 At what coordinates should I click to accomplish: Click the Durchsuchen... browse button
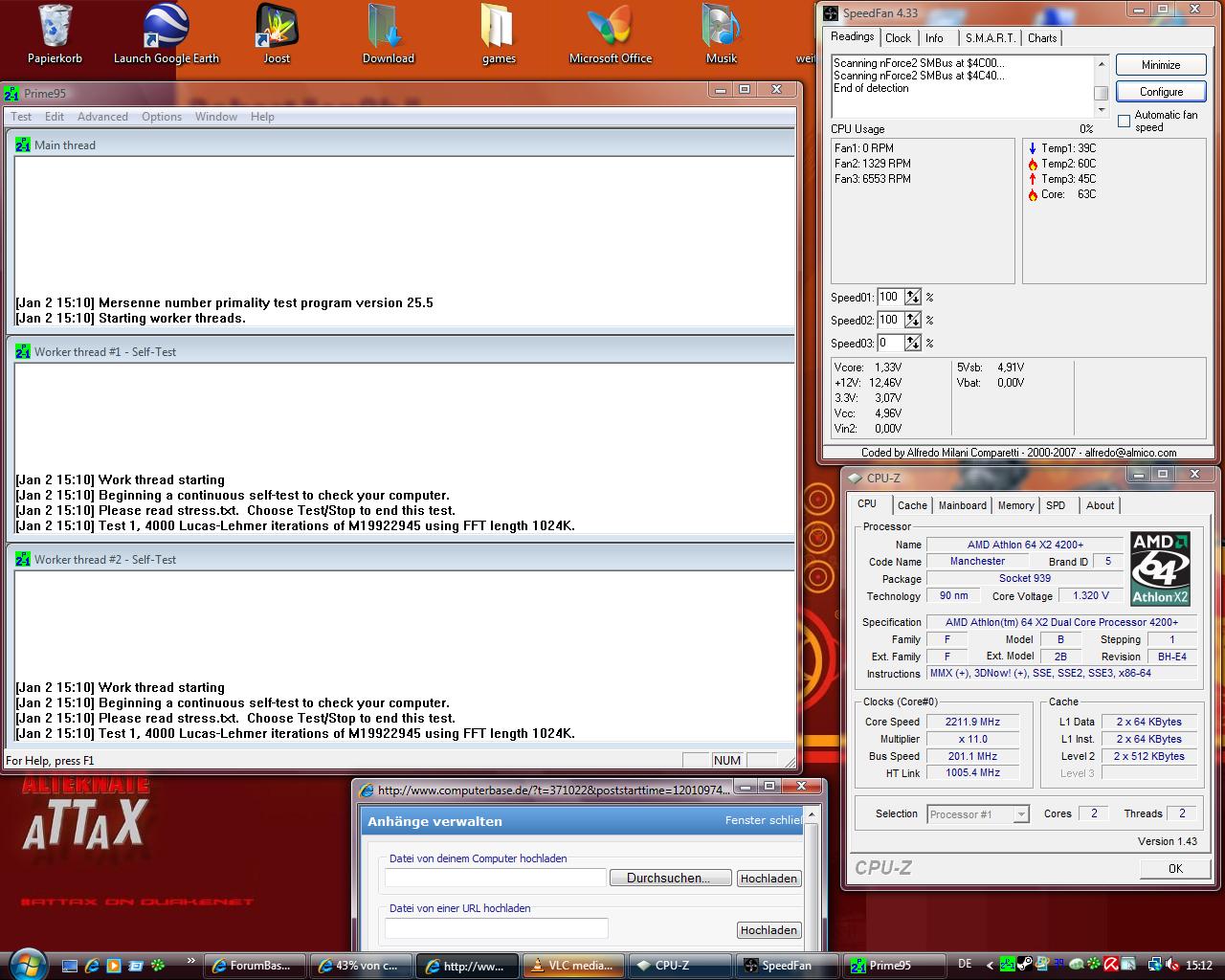pyautogui.click(x=670, y=878)
